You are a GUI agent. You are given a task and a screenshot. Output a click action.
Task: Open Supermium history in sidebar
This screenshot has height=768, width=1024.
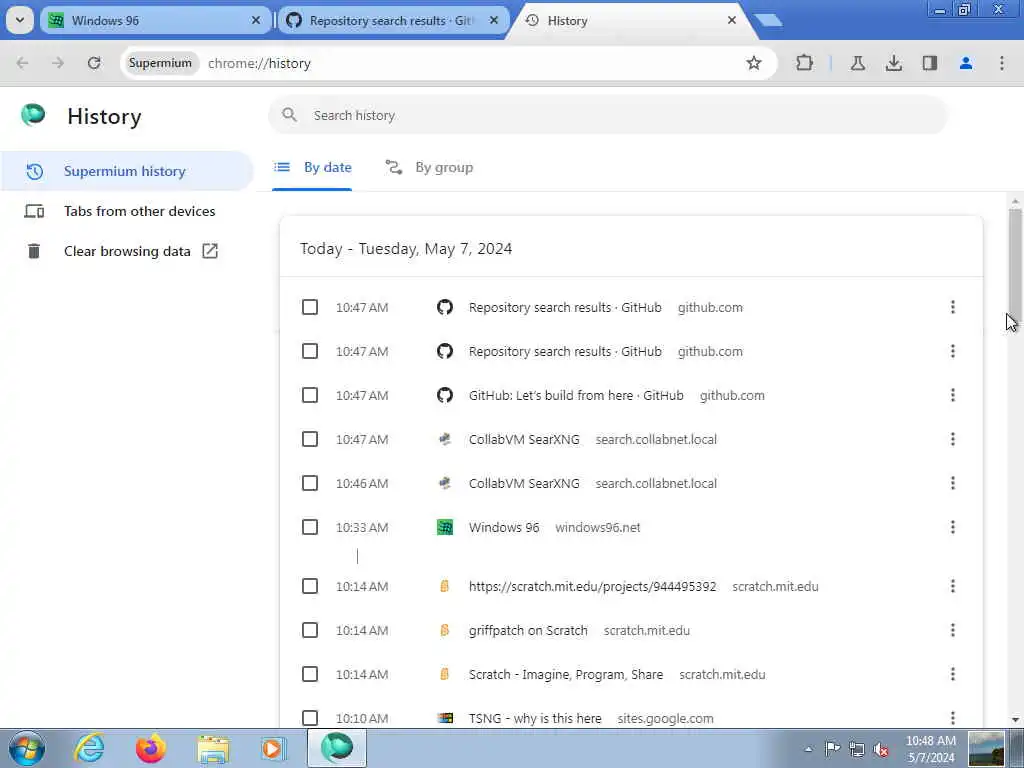tap(127, 171)
